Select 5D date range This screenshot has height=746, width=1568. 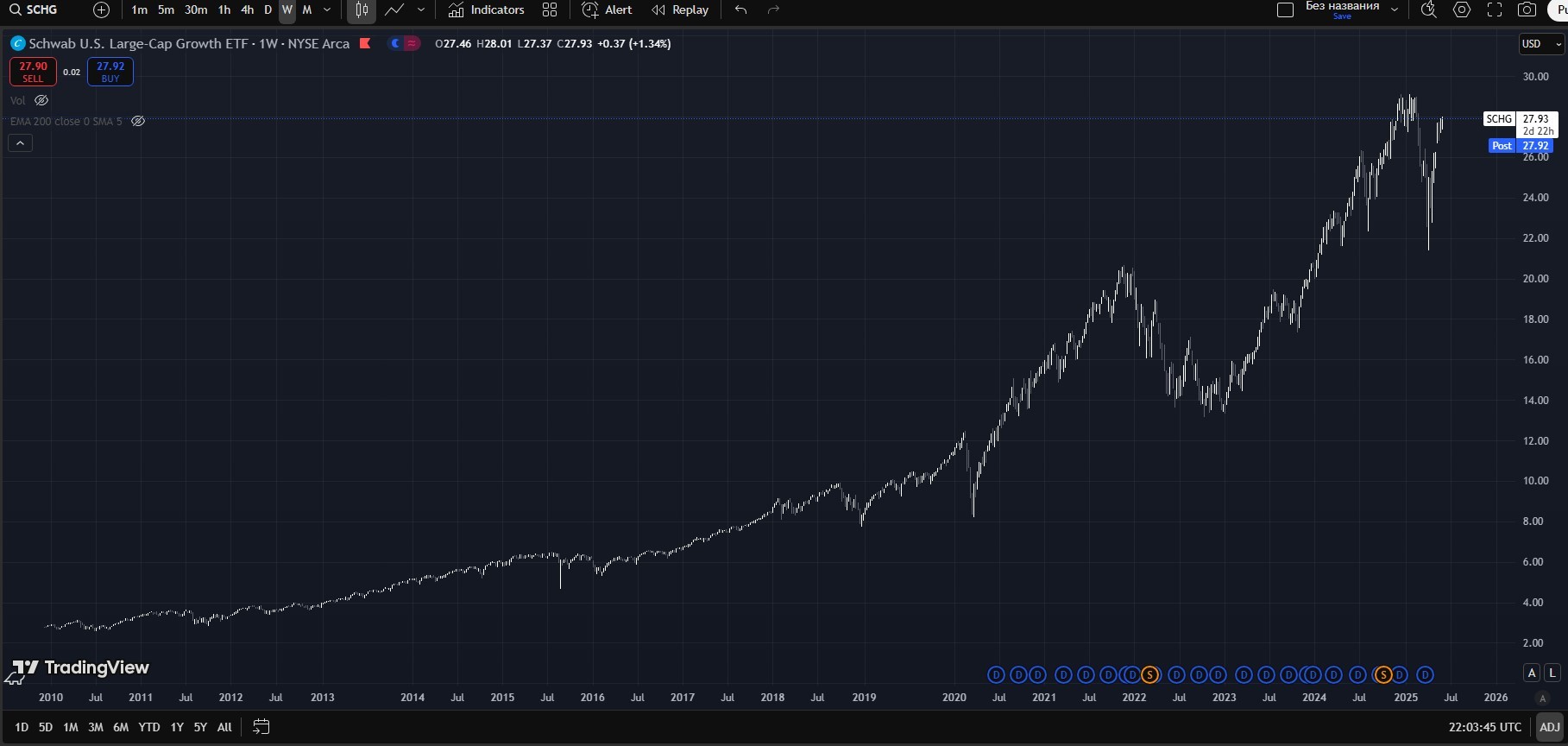click(46, 727)
